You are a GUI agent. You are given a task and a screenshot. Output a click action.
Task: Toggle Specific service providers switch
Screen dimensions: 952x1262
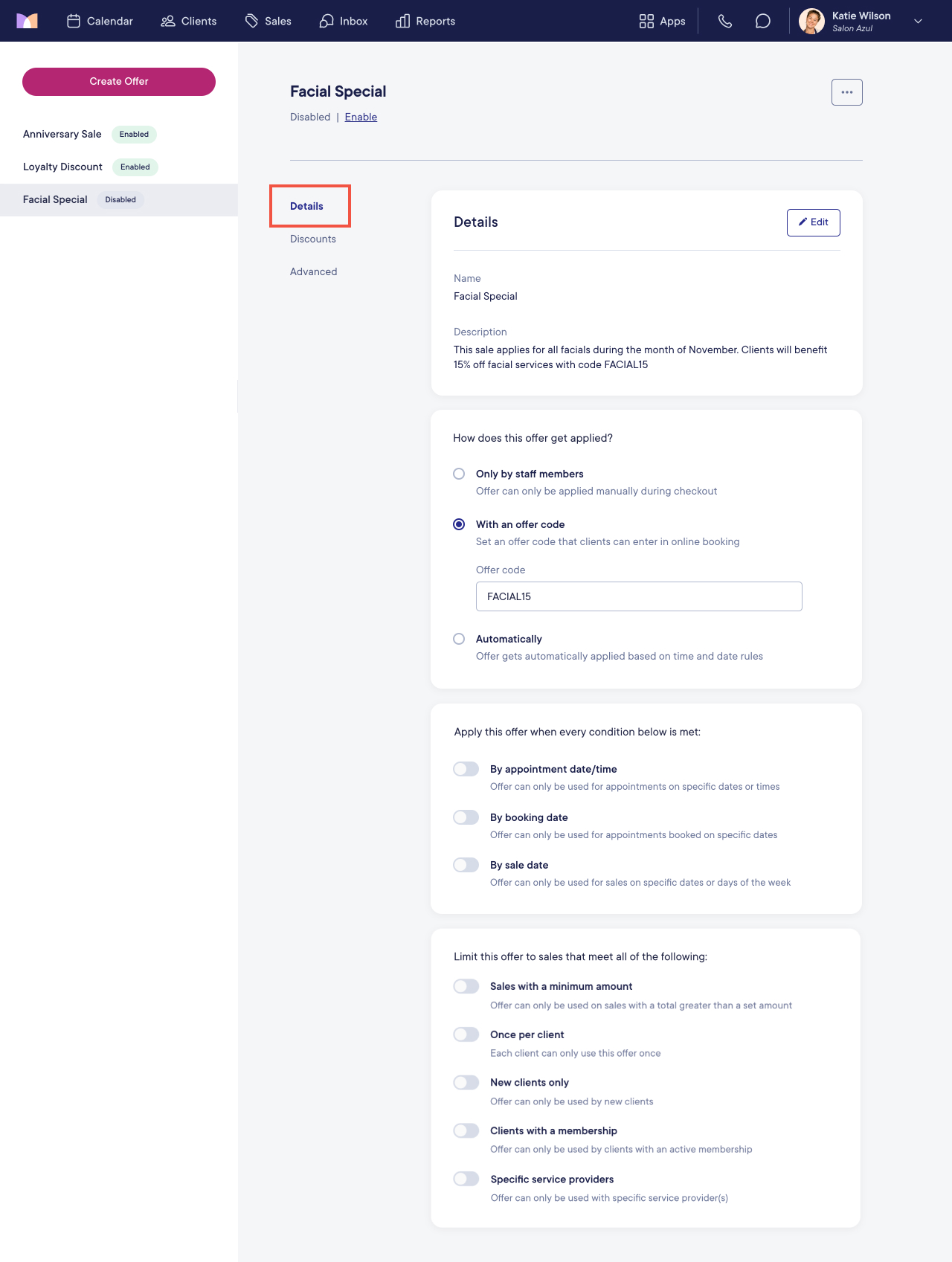[x=466, y=1179]
